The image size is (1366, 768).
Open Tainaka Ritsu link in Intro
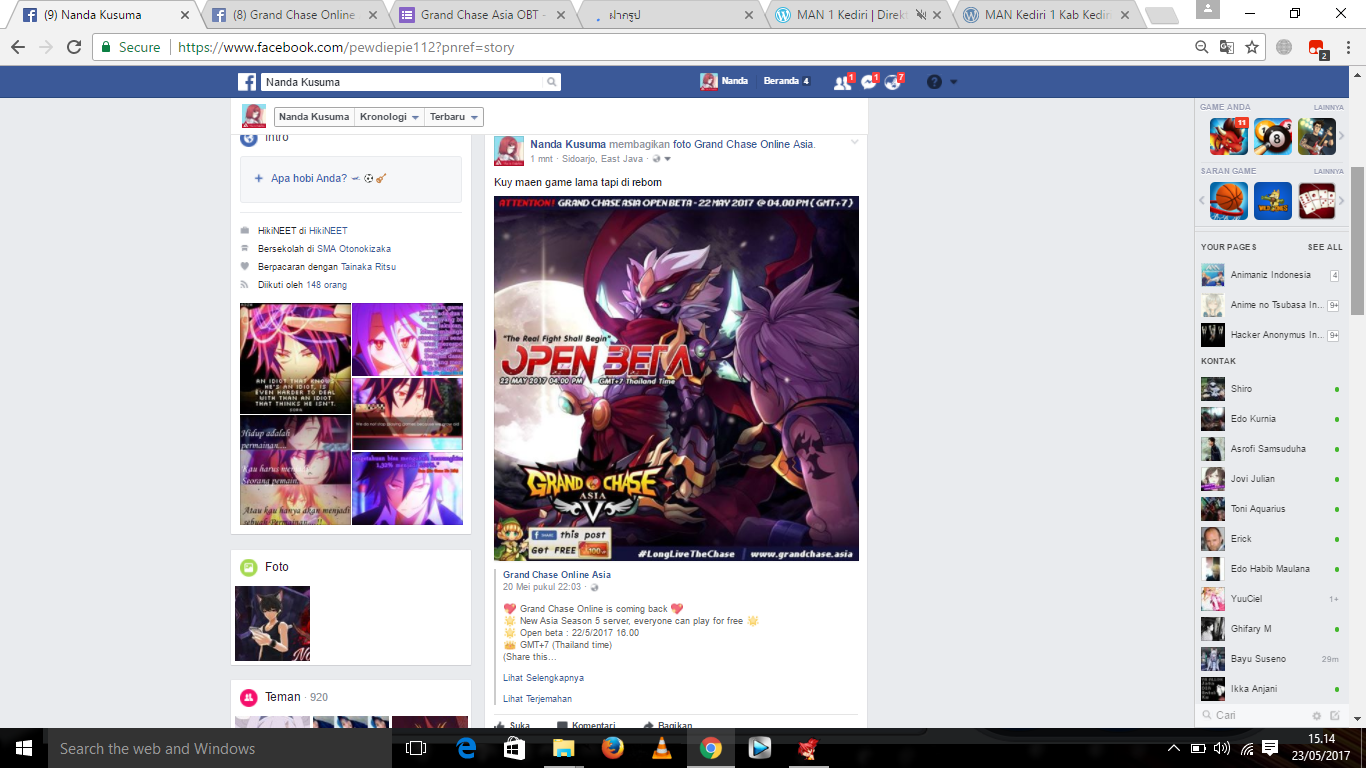368,267
